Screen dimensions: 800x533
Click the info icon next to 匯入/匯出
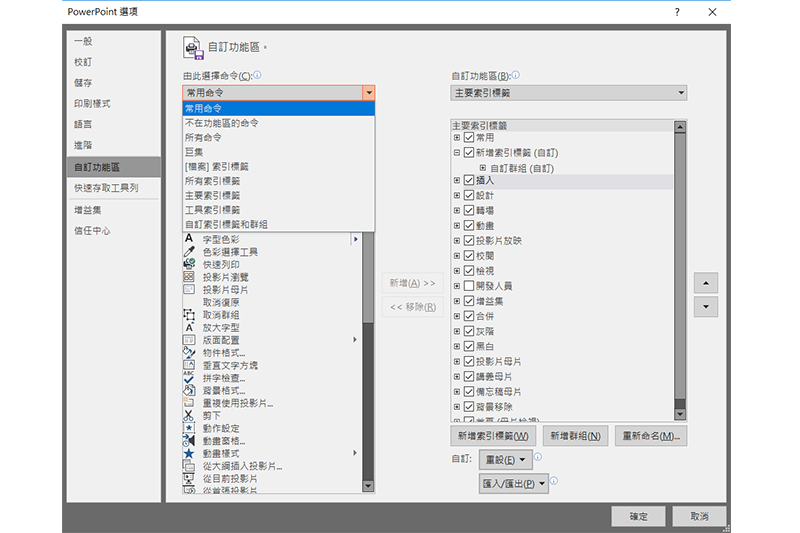click(554, 480)
